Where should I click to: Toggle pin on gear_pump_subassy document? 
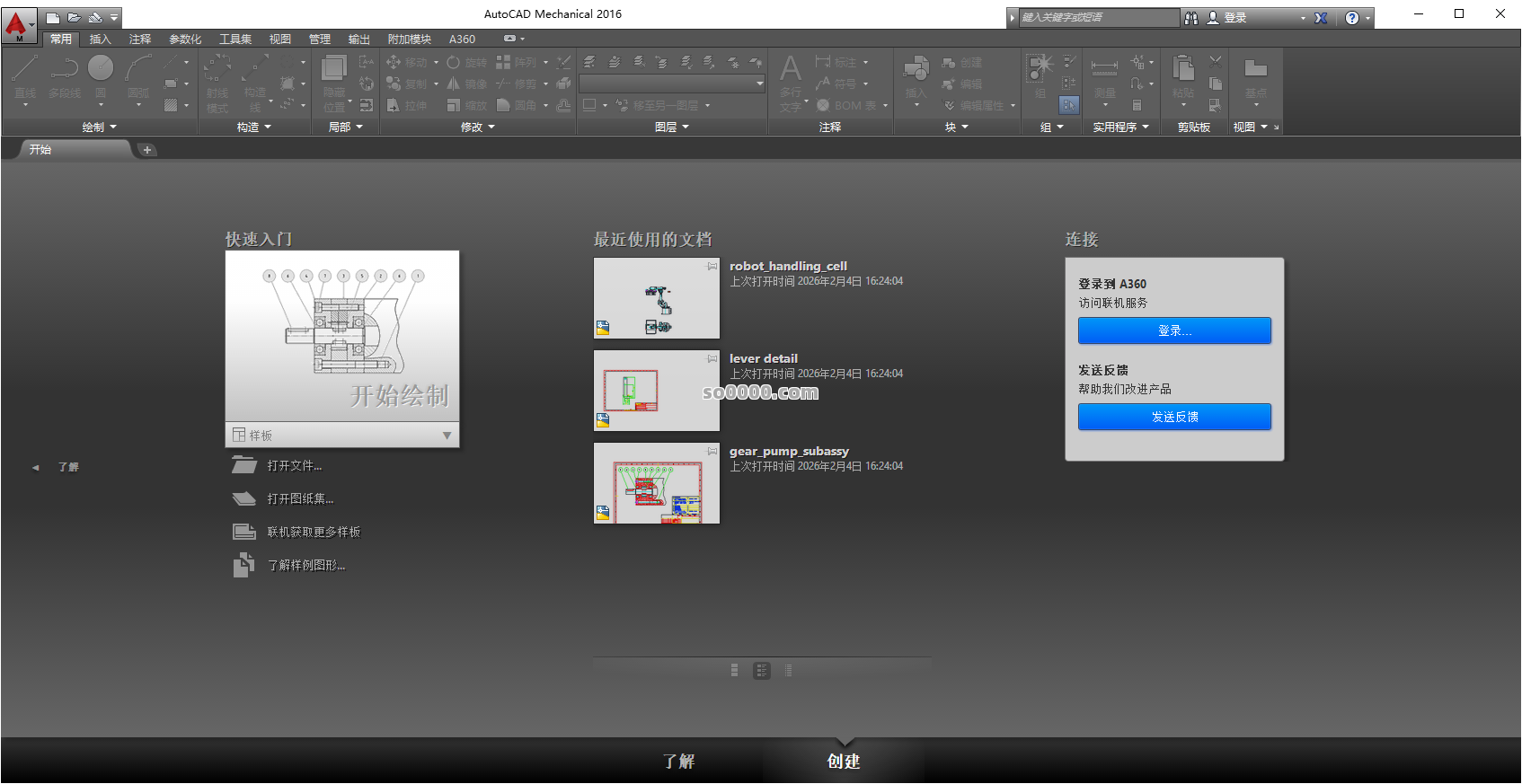pyautogui.click(x=712, y=452)
